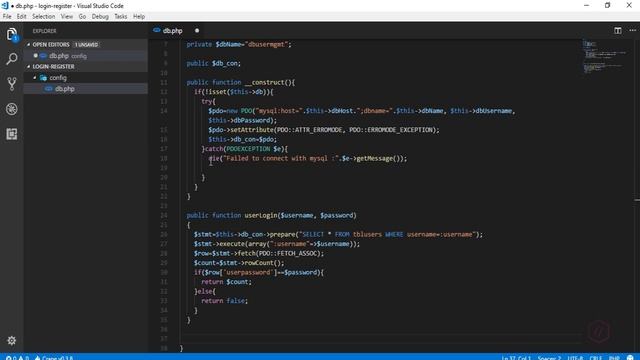Click the EXPLORER panel title

tap(44, 31)
